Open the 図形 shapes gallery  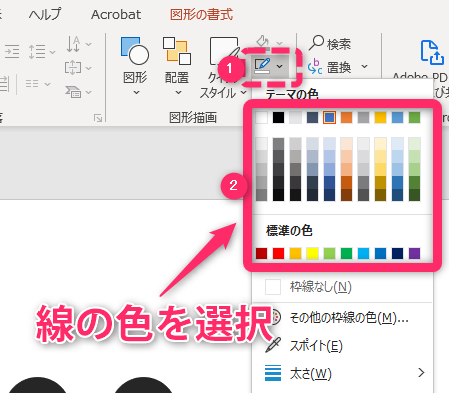135,66
